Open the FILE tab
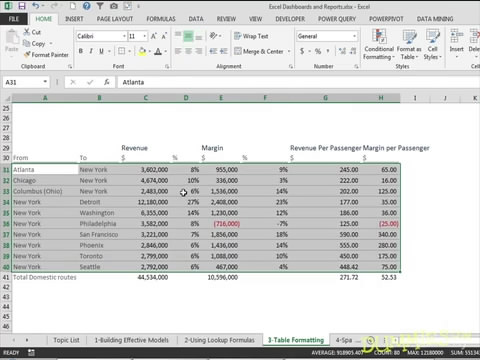The height and width of the screenshot is (360, 480). point(14,19)
